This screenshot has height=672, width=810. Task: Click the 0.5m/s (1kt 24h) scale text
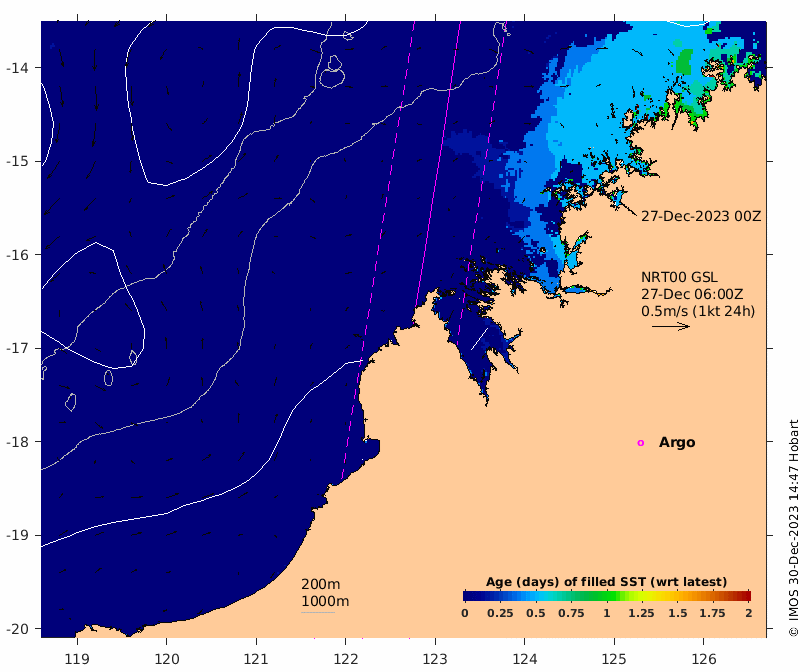coord(698,311)
